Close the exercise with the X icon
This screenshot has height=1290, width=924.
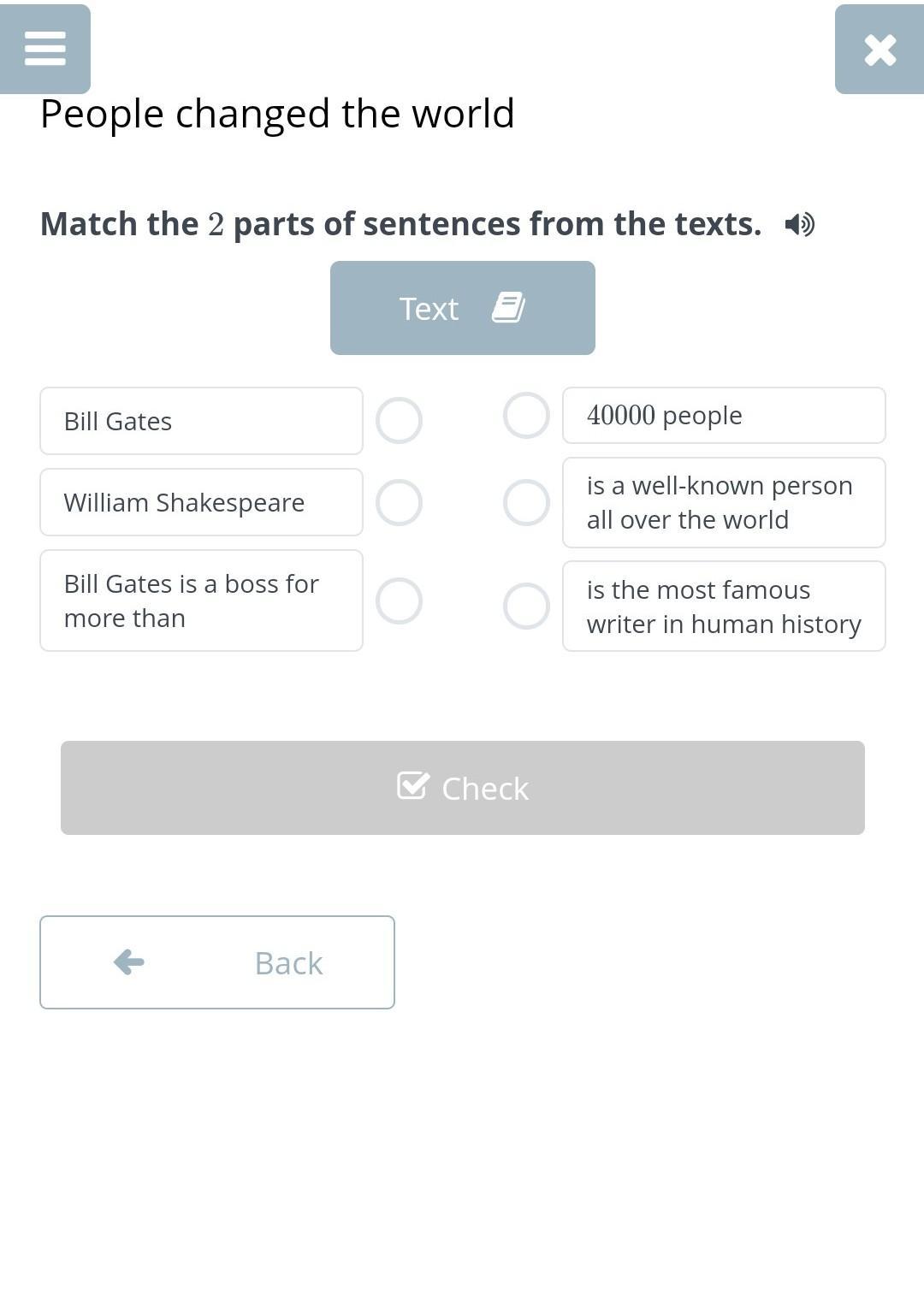tap(880, 50)
